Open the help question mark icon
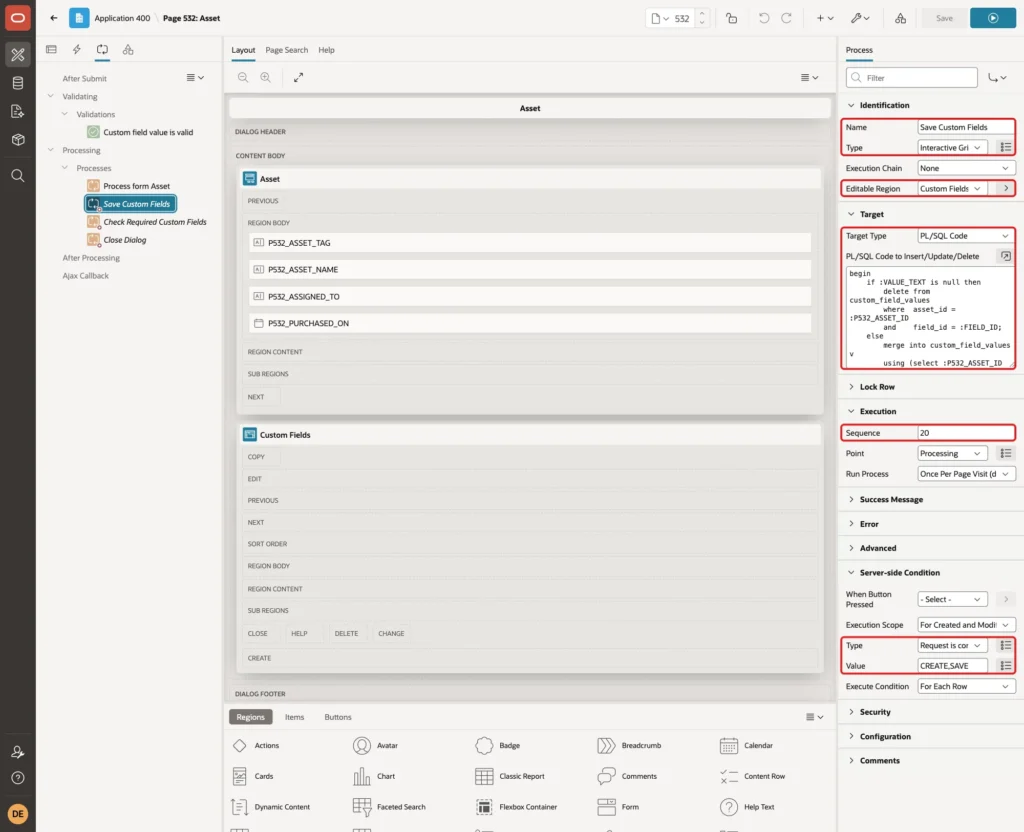Viewport: 1024px width, 832px height. pos(18,778)
